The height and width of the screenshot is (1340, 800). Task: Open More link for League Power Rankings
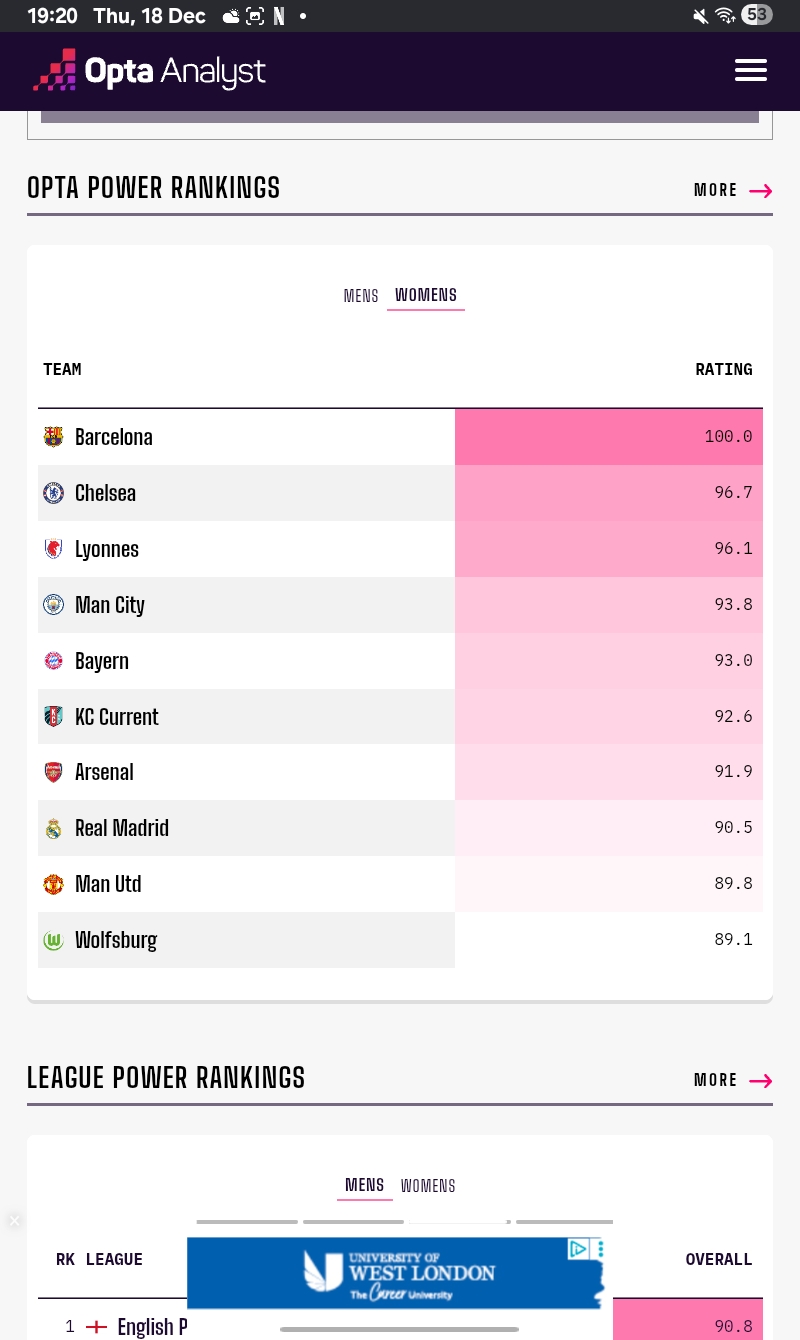(733, 1080)
